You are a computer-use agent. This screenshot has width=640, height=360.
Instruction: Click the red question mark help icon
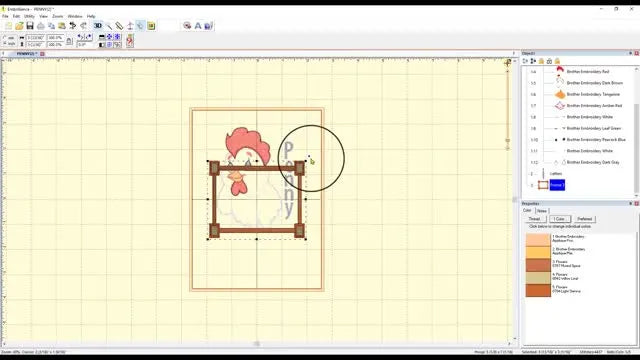click(130, 41)
